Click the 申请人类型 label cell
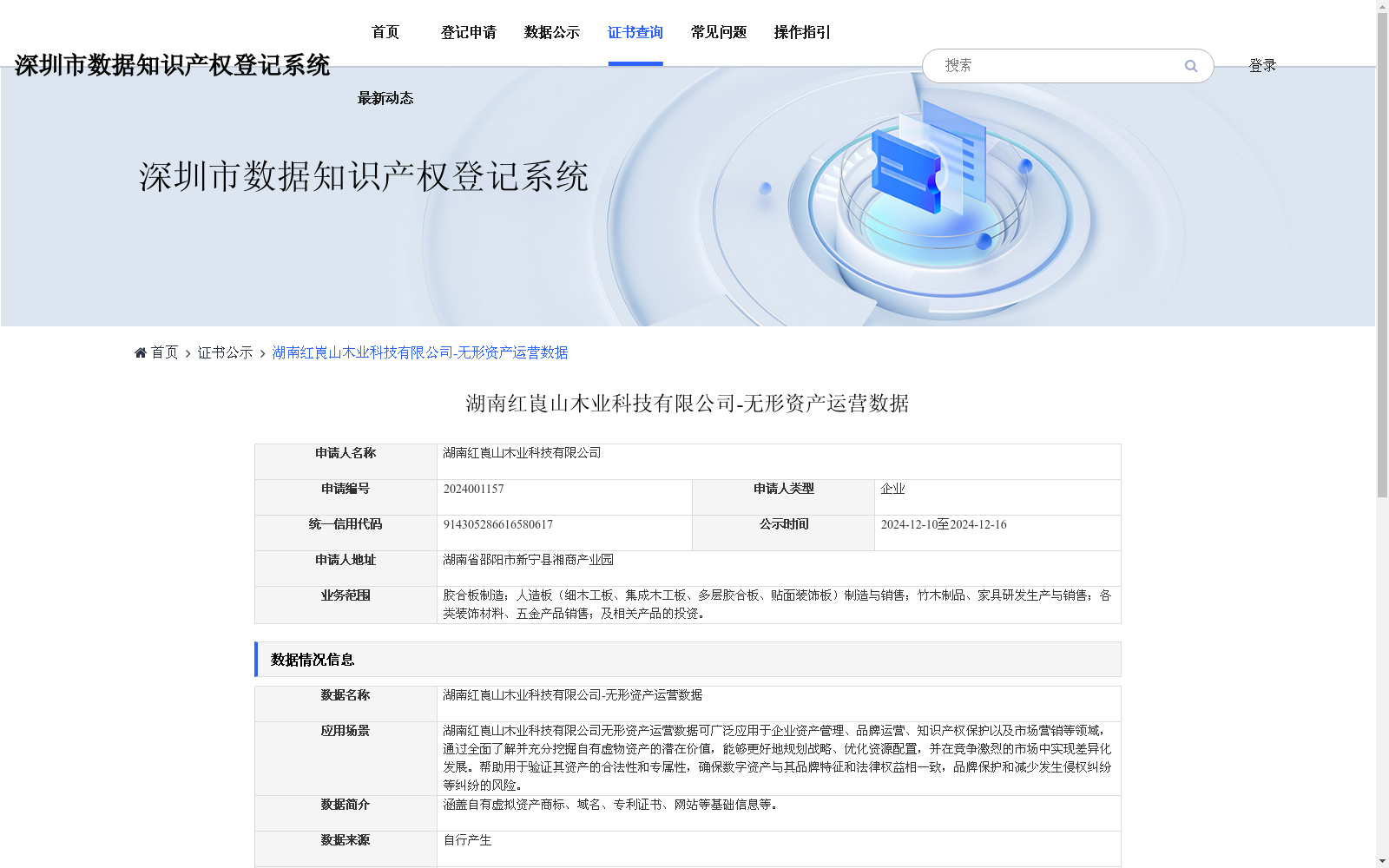Viewport: 1389px width, 868px height. [x=784, y=497]
